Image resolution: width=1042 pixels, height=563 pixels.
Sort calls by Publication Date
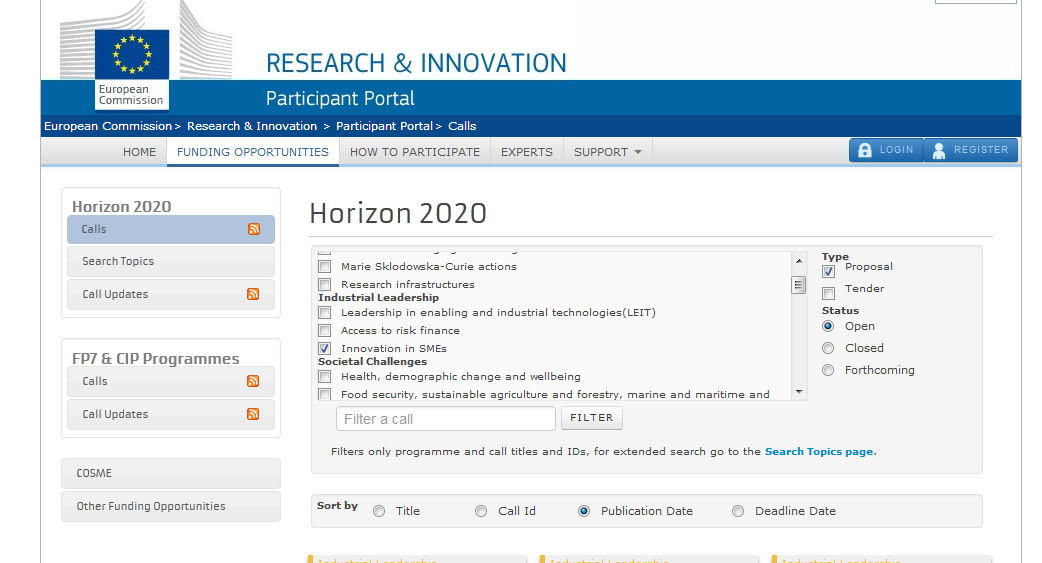click(x=584, y=511)
